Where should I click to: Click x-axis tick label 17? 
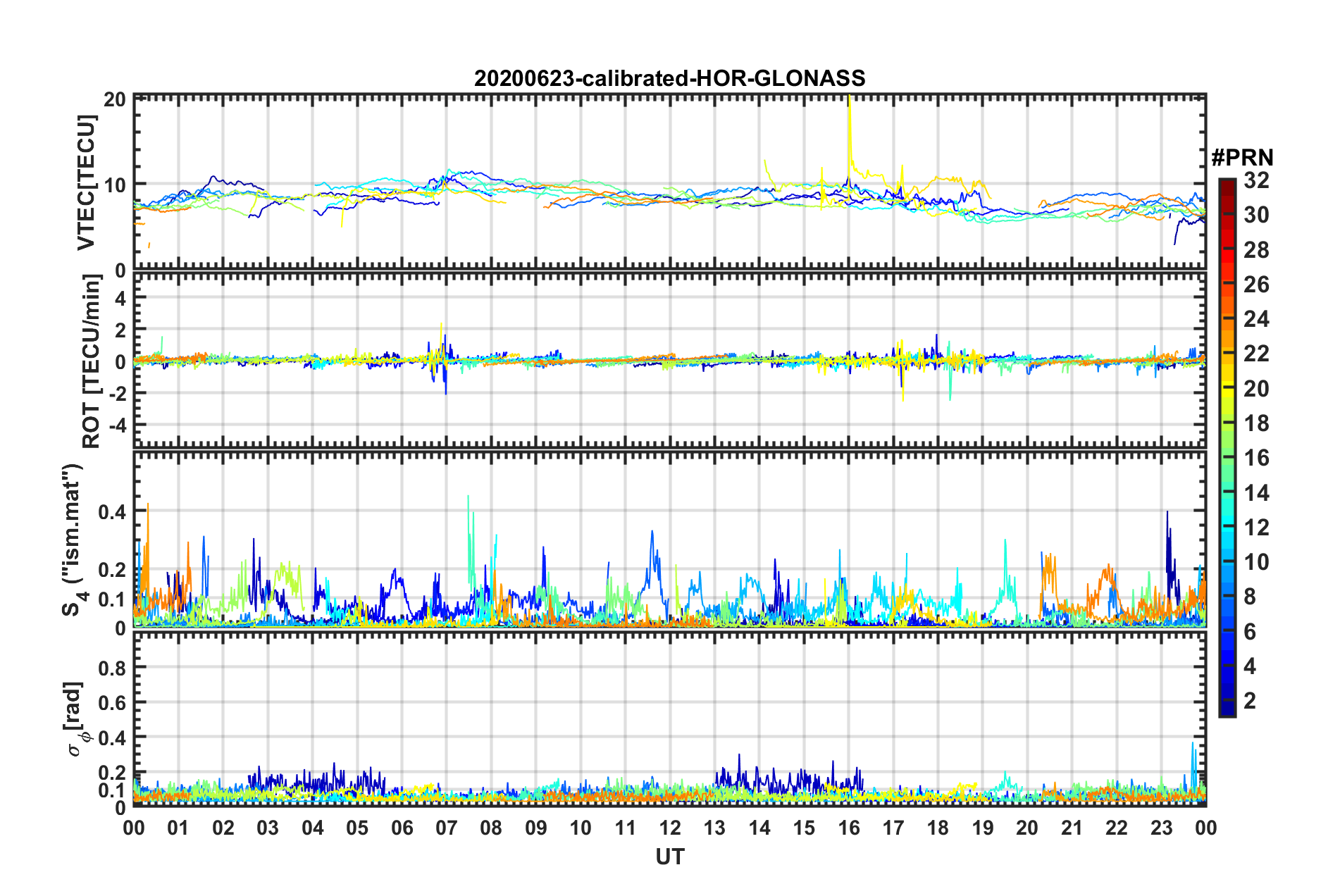[893, 828]
